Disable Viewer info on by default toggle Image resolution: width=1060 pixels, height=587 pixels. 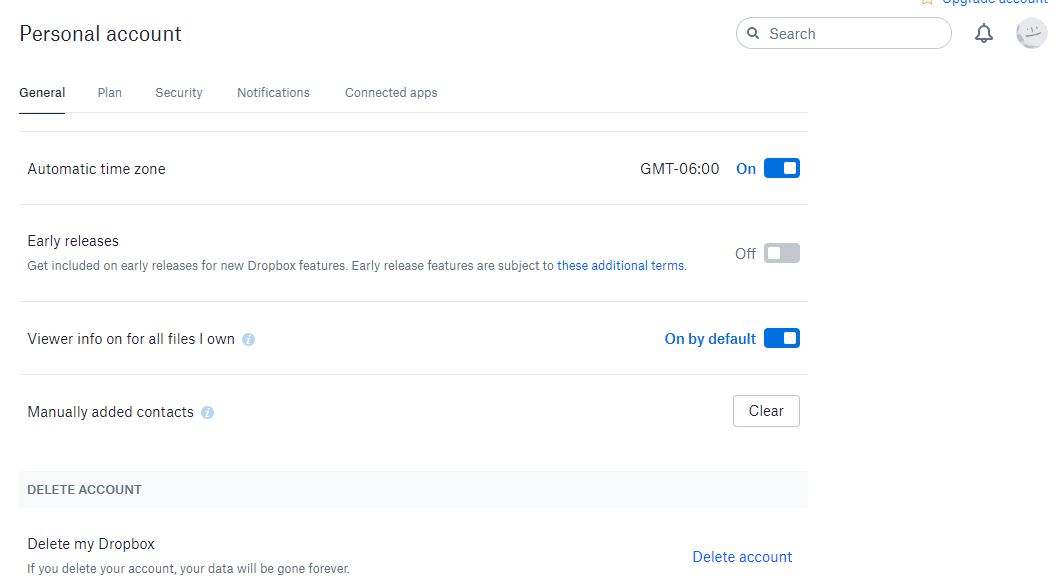pyautogui.click(x=781, y=338)
